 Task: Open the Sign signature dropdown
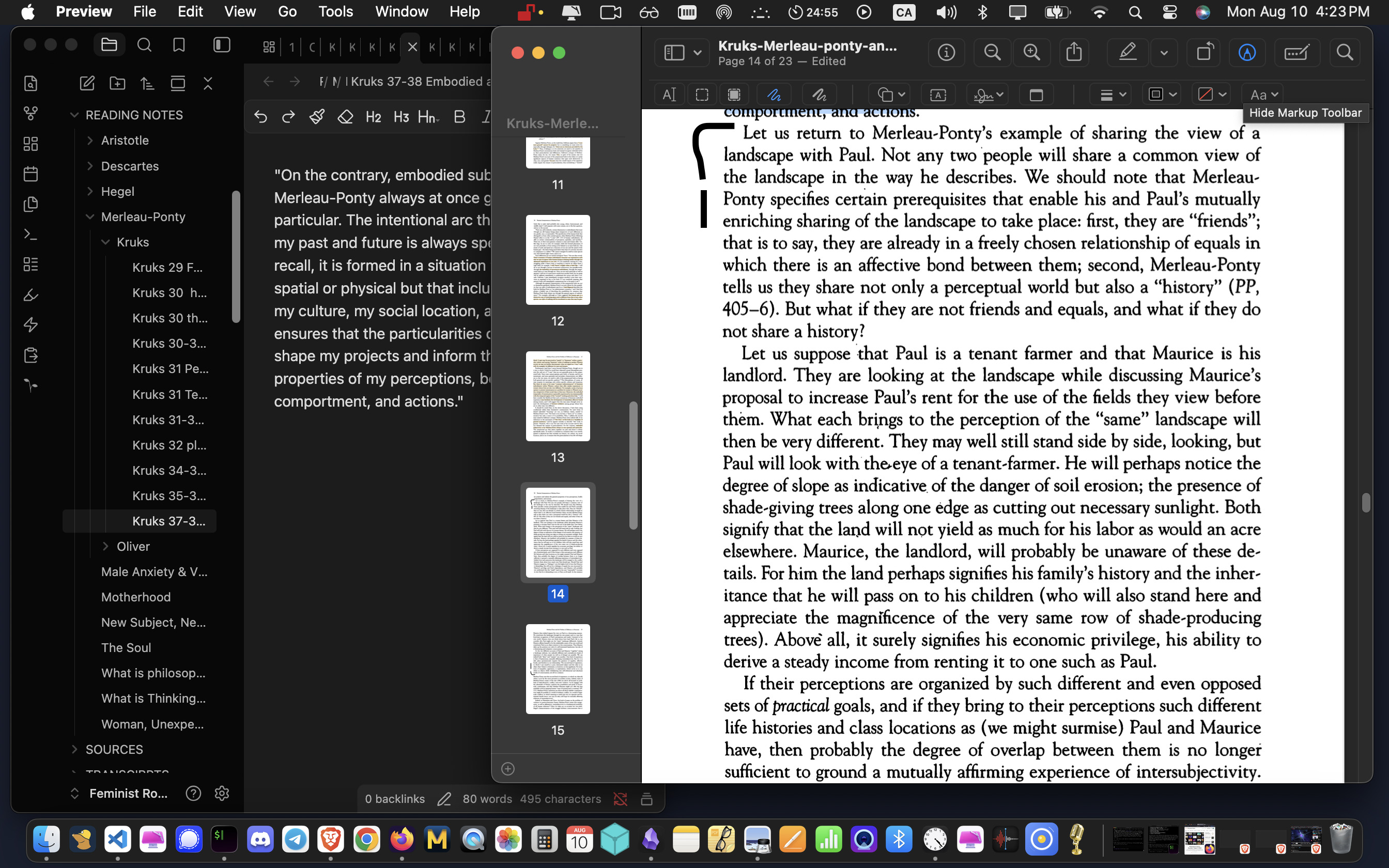click(987, 95)
